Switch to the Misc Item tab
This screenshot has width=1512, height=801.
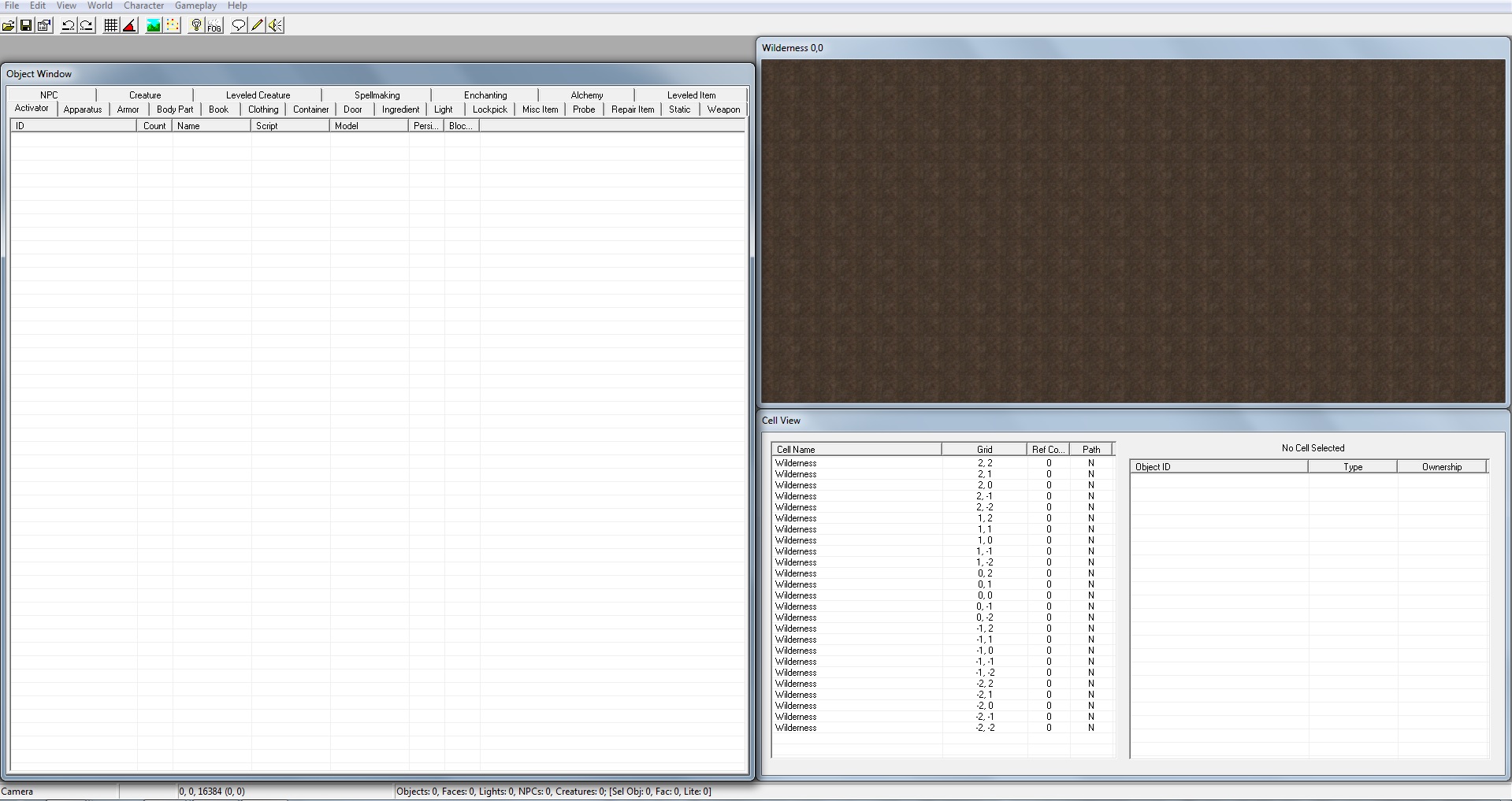click(541, 109)
